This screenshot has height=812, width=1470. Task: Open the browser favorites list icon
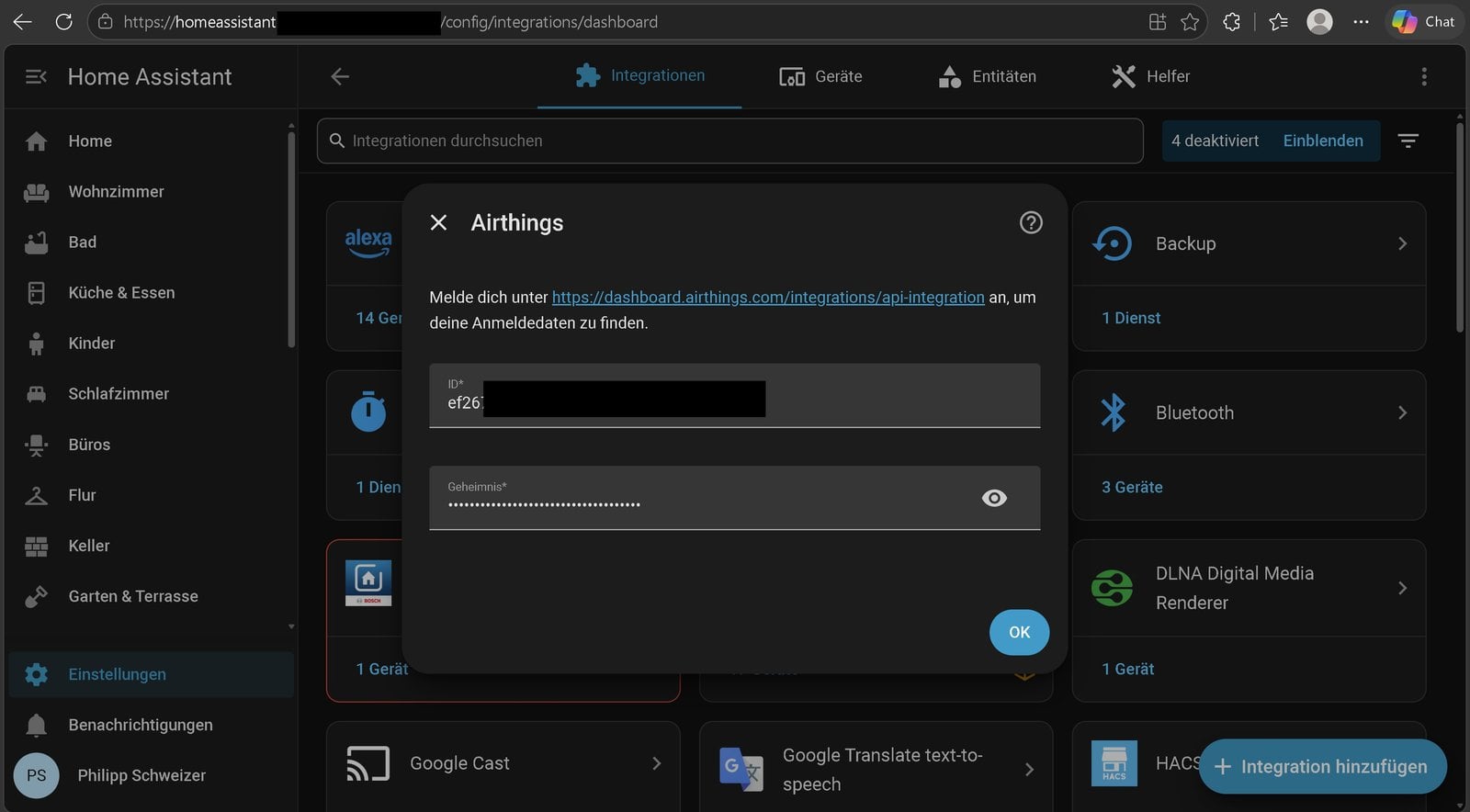tap(1278, 22)
